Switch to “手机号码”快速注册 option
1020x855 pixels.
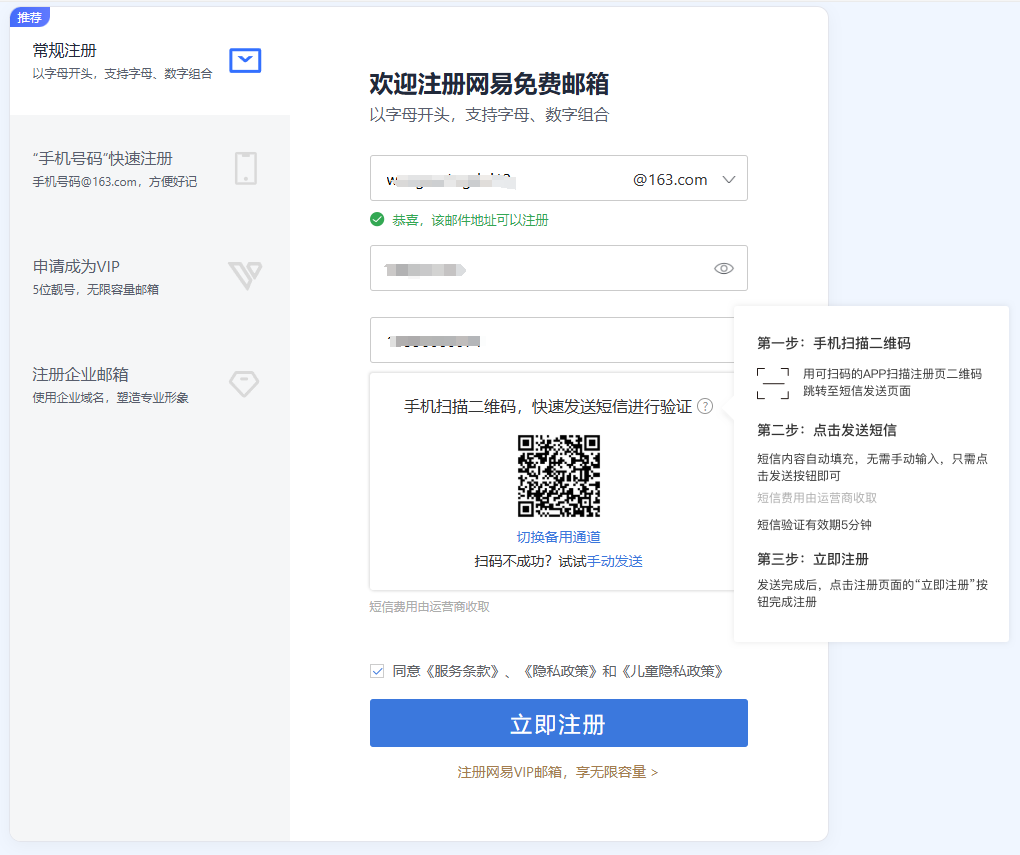click(x=150, y=169)
